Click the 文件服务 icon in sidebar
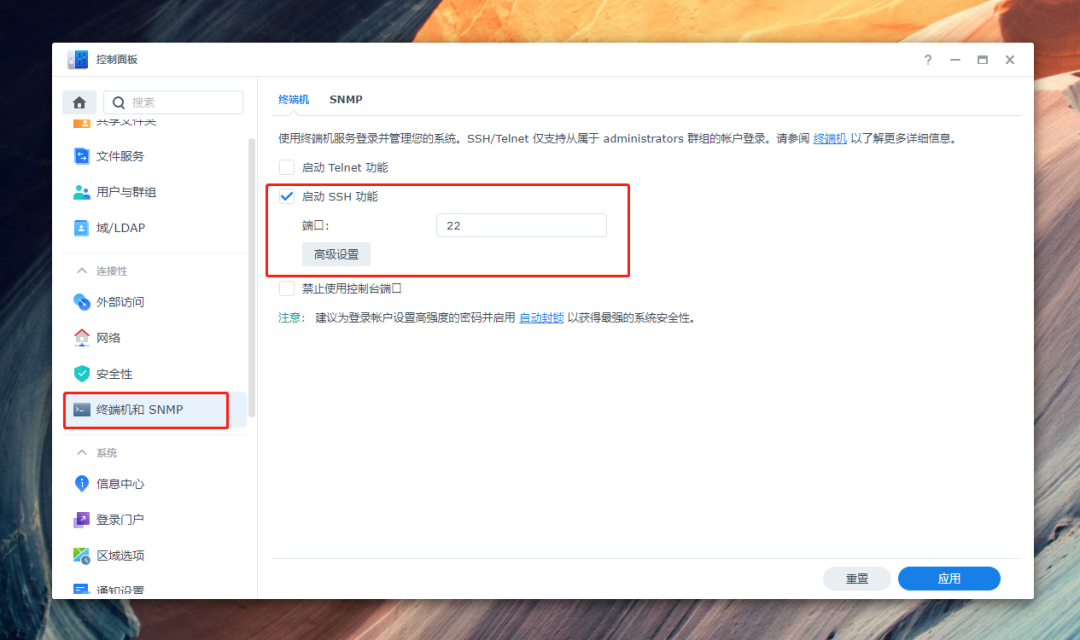Screen dimensions: 1080x640 [81, 156]
